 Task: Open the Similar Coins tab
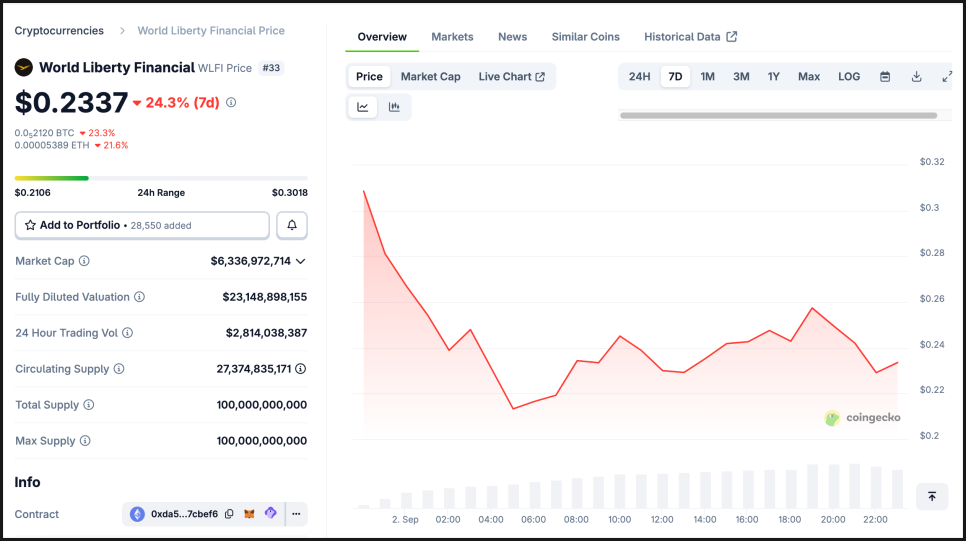pyautogui.click(x=585, y=37)
